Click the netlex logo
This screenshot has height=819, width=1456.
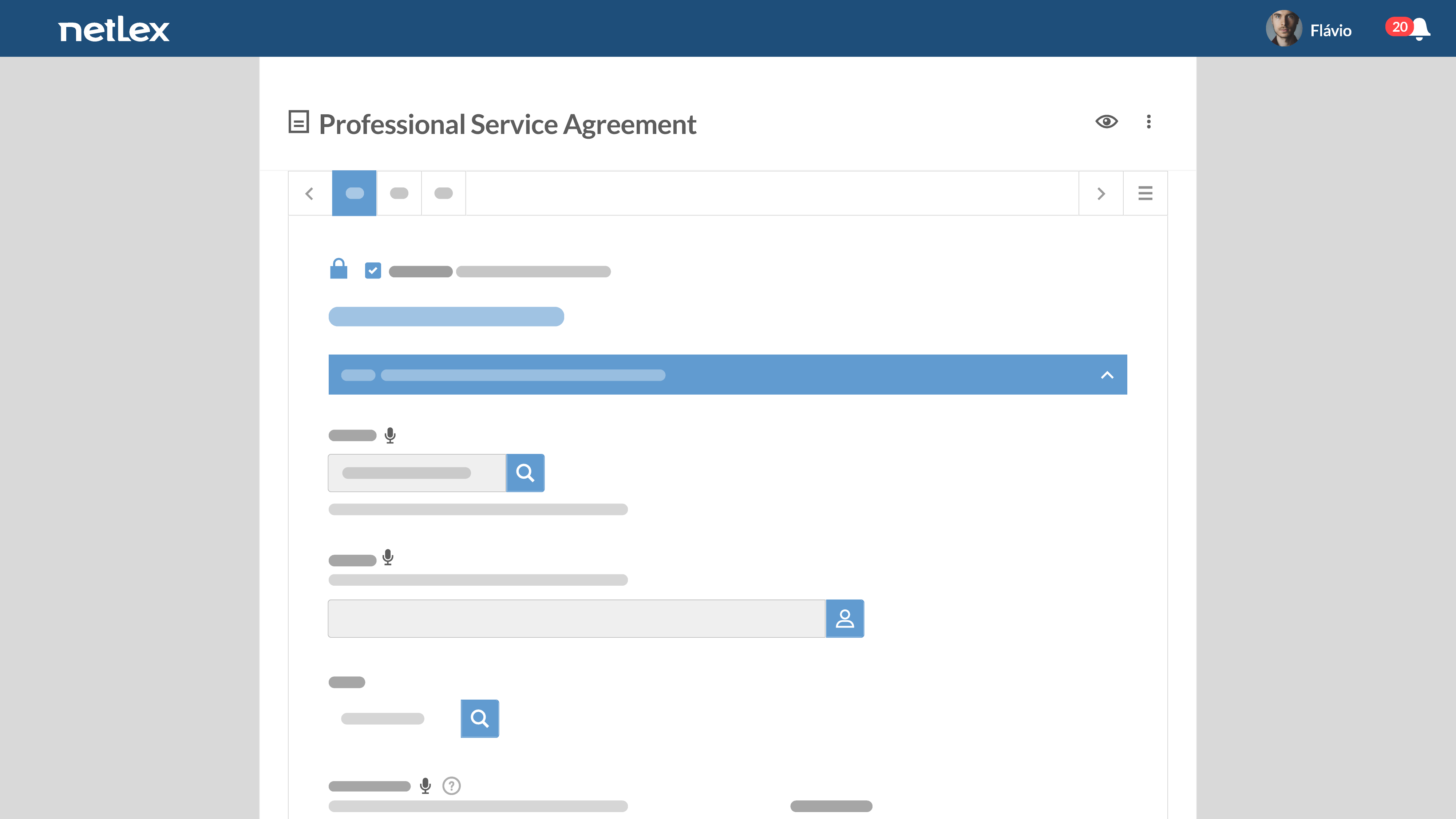tap(114, 29)
